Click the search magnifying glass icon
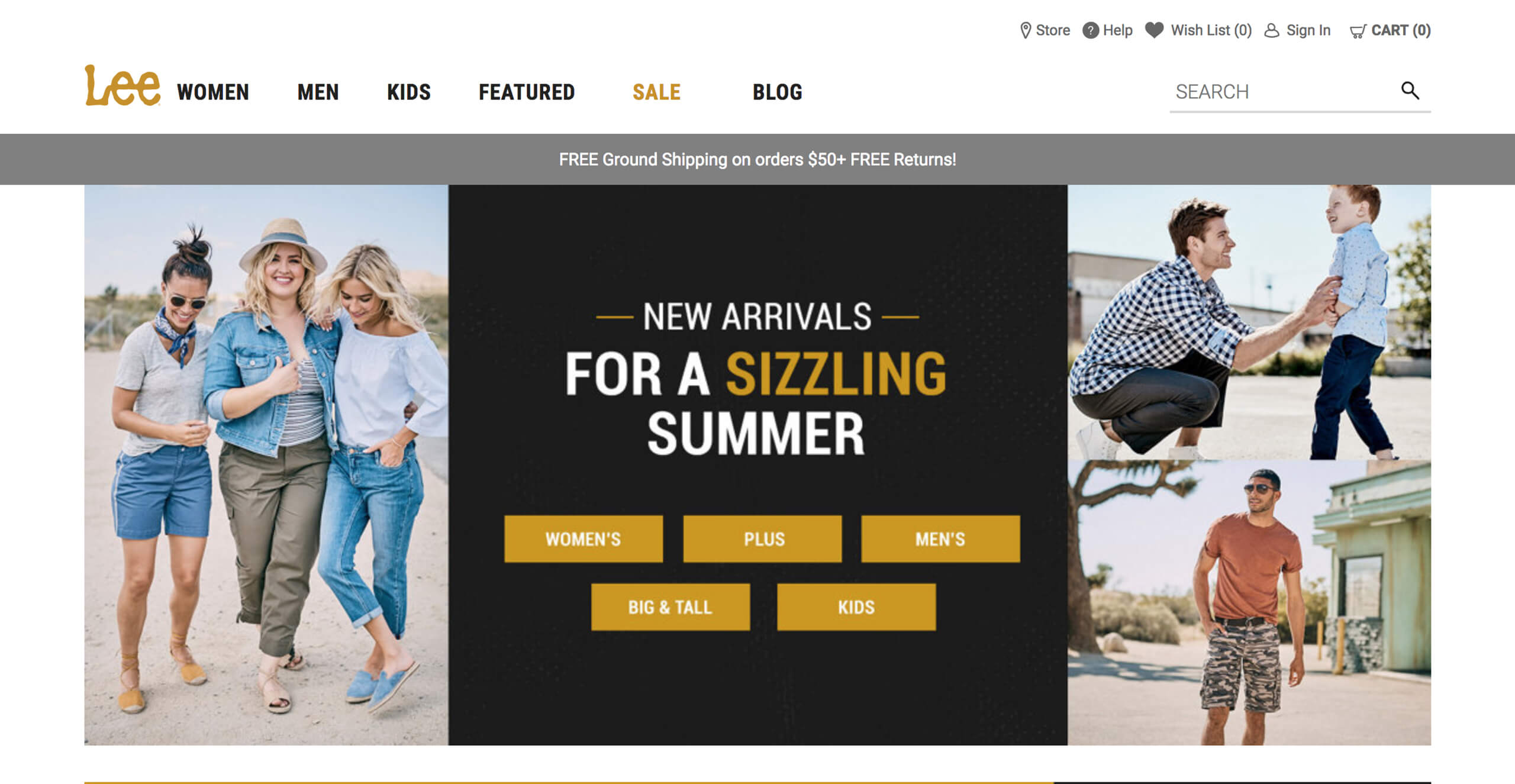Image resolution: width=1515 pixels, height=784 pixels. click(x=1410, y=91)
